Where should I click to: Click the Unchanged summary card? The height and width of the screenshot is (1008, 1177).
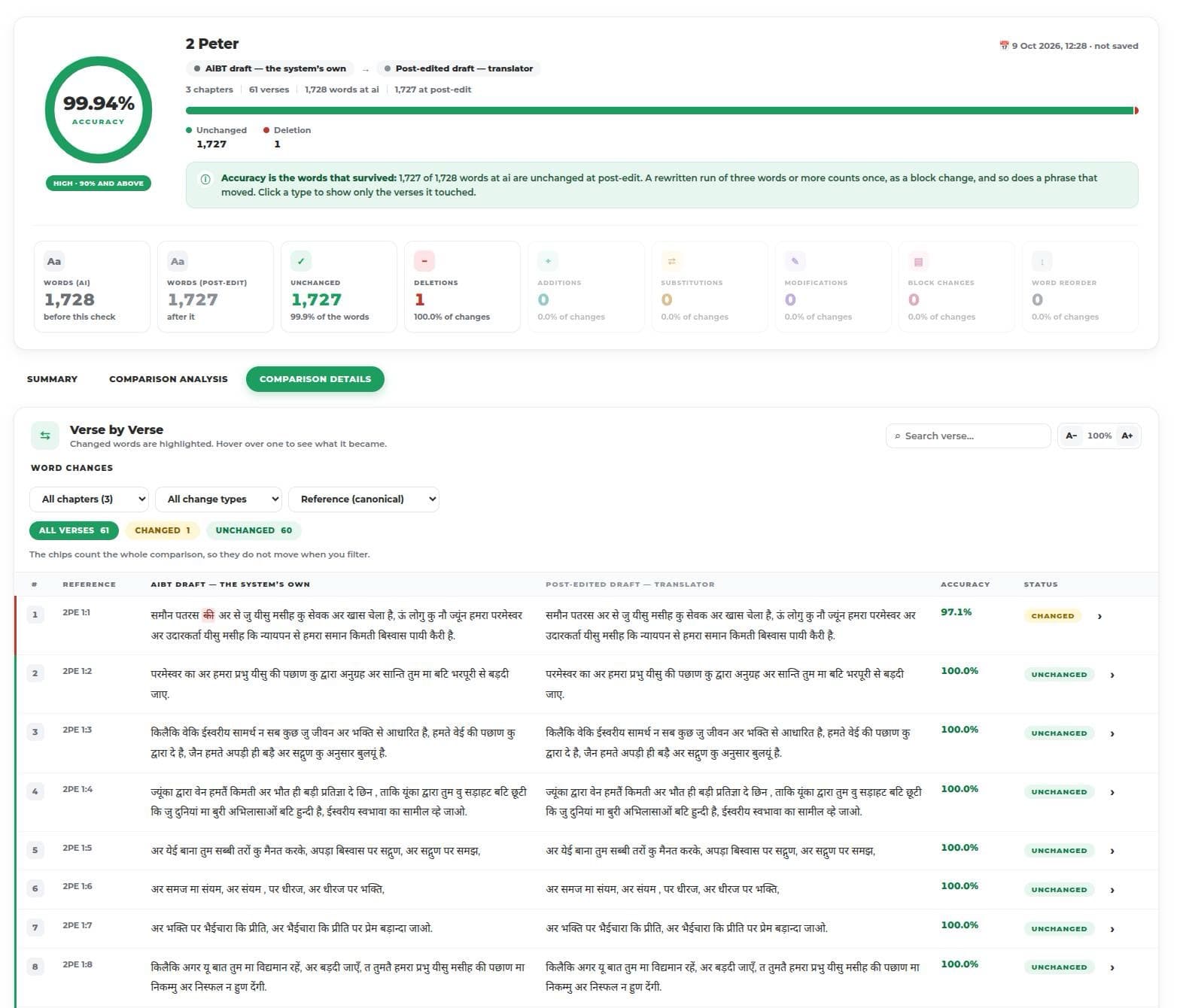pos(339,287)
